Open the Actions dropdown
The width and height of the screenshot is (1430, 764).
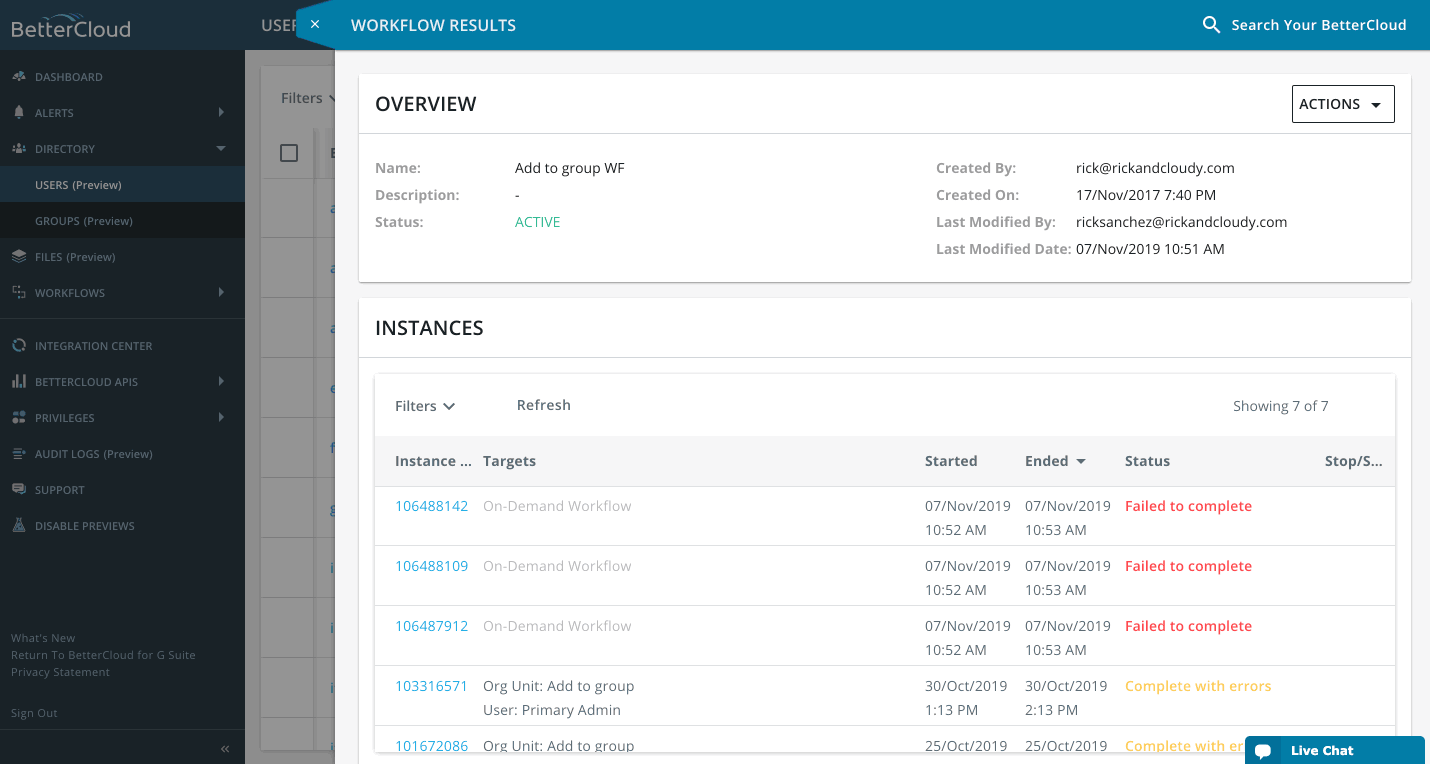1343,103
